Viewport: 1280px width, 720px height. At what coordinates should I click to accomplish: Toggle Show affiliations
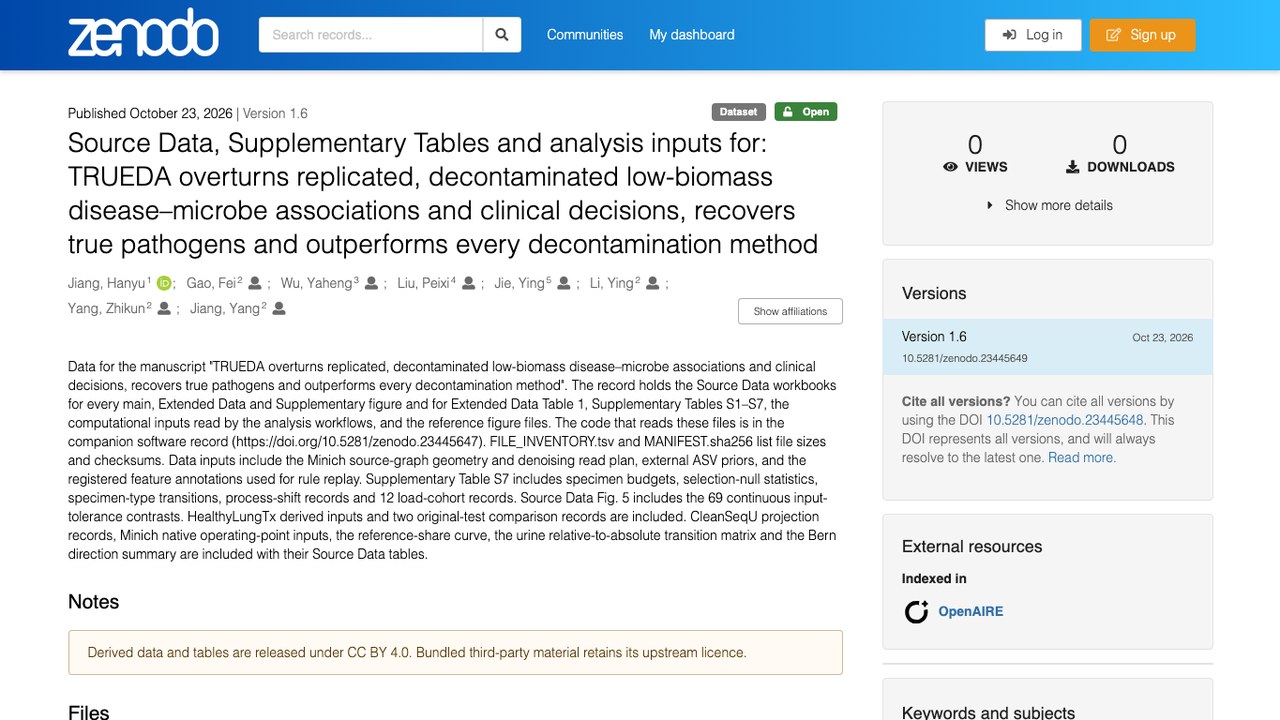click(x=790, y=311)
